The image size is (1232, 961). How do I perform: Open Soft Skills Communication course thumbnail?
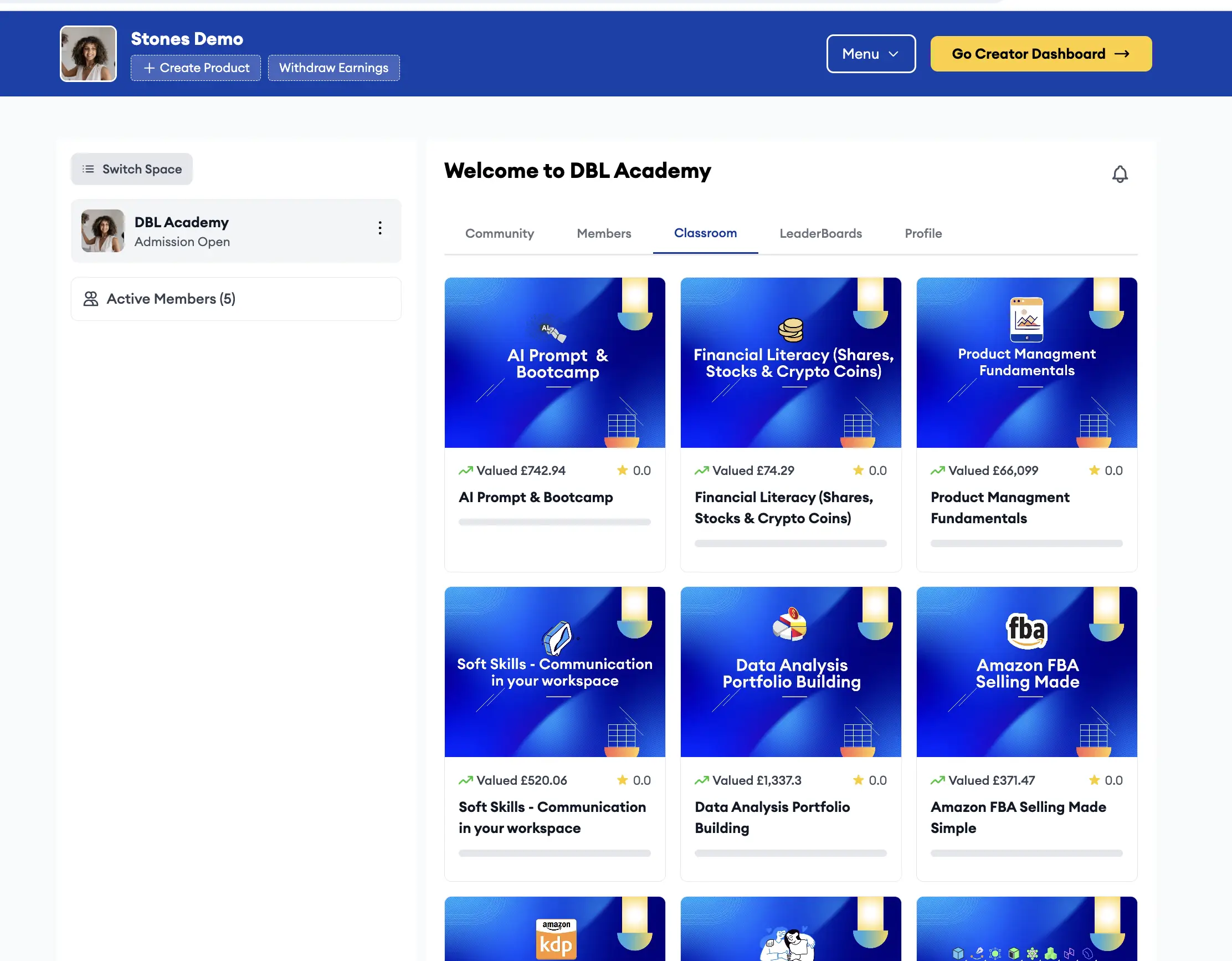coord(555,672)
